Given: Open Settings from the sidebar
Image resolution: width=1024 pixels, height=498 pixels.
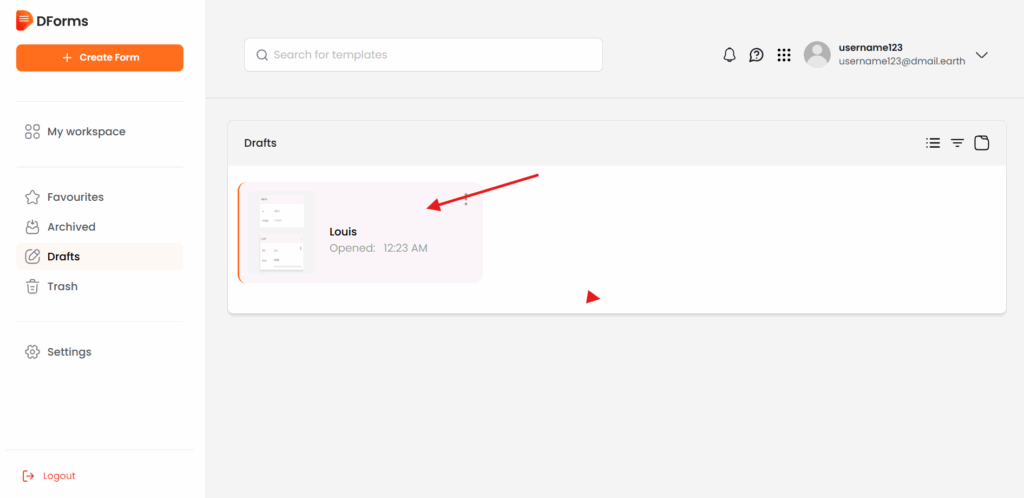Looking at the screenshot, I should (x=69, y=352).
